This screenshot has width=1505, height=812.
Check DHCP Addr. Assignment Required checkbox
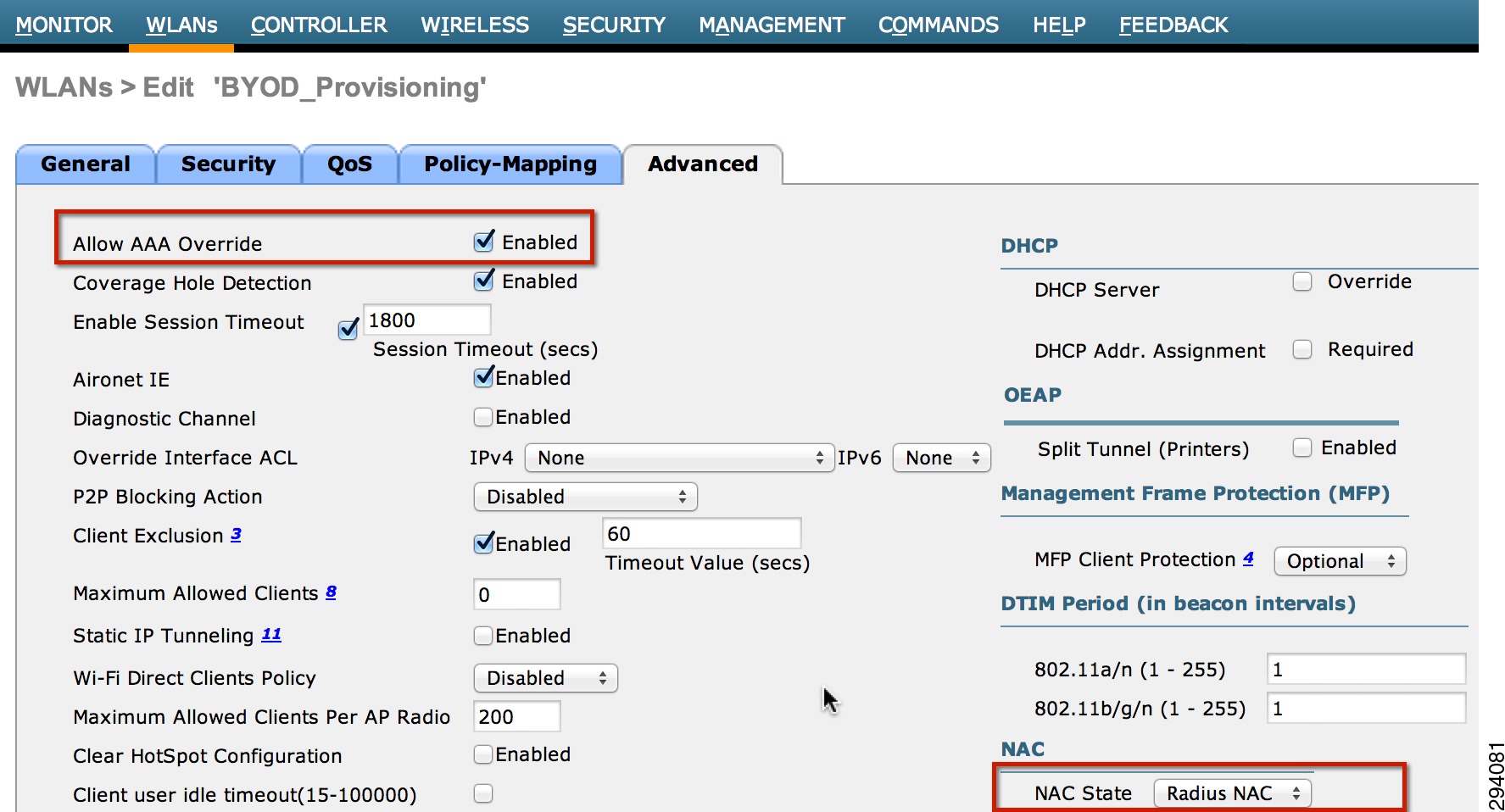coord(1302,349)
